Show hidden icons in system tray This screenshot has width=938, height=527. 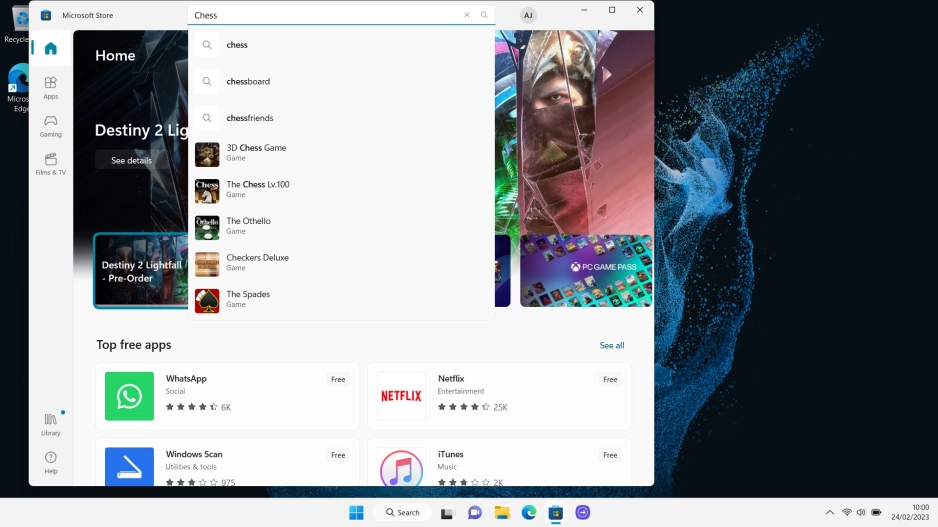tap(830, 513)
